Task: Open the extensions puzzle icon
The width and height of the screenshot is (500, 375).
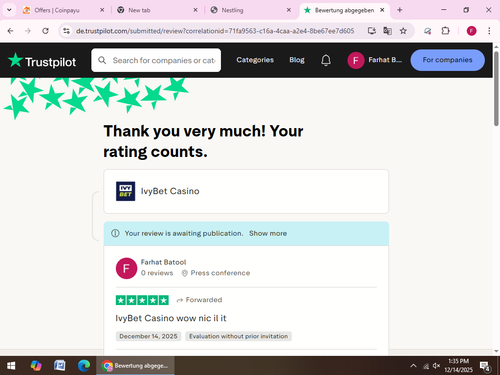Action: pyautogui.click(x=445, y=31)
